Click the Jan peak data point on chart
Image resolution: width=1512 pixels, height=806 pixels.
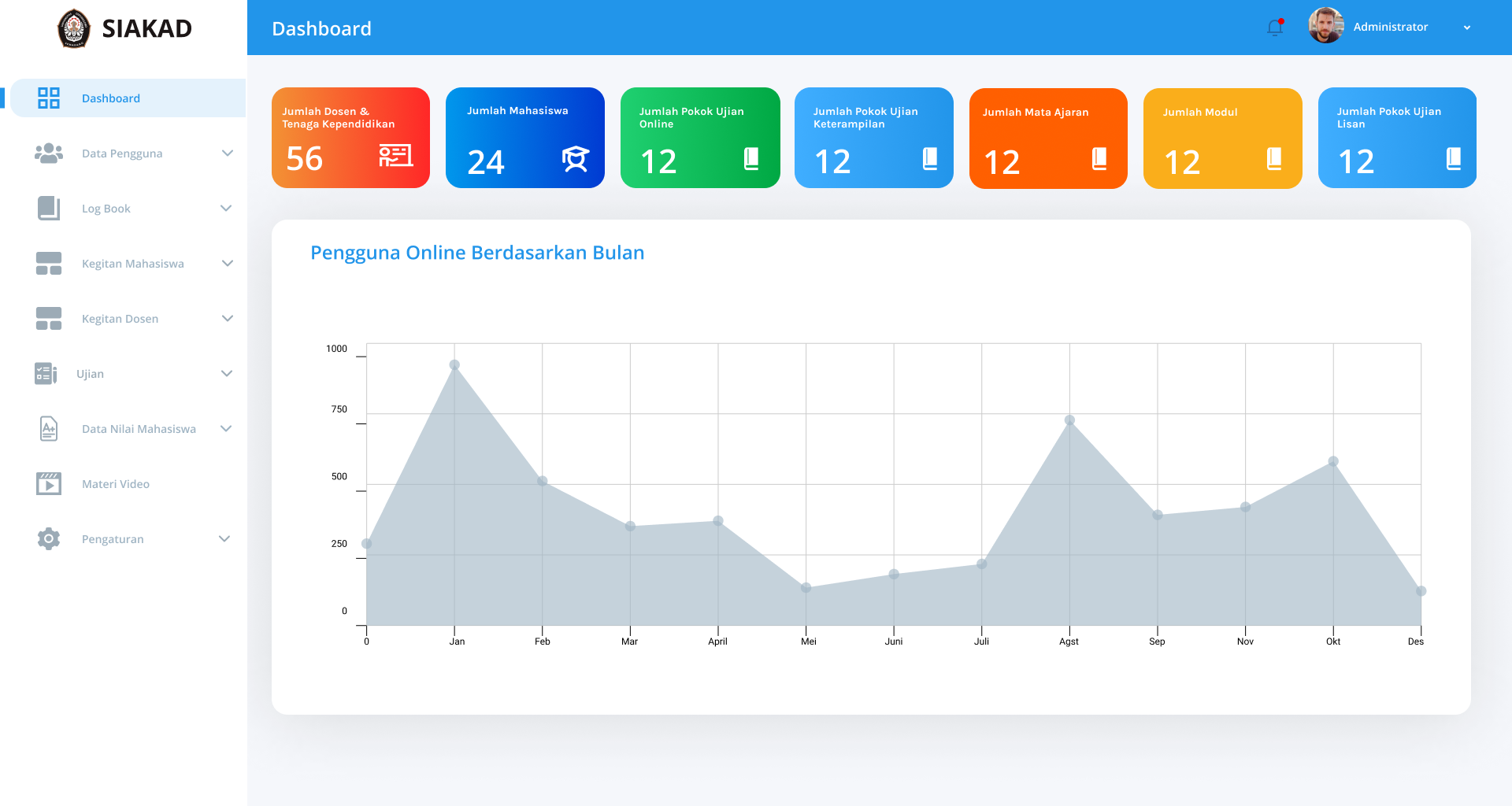click(454, 365)
